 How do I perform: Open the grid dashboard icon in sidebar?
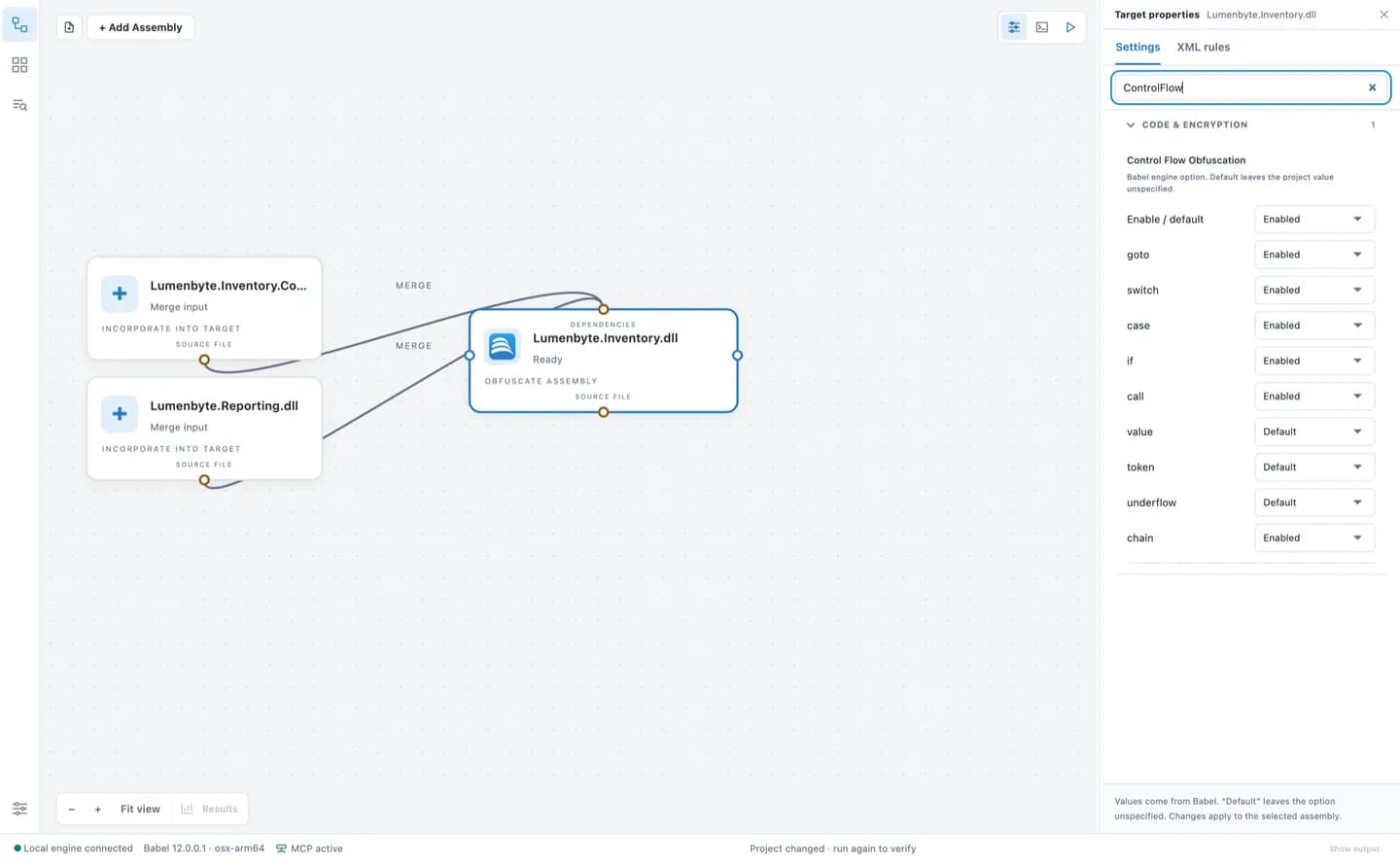coord(19,65)
